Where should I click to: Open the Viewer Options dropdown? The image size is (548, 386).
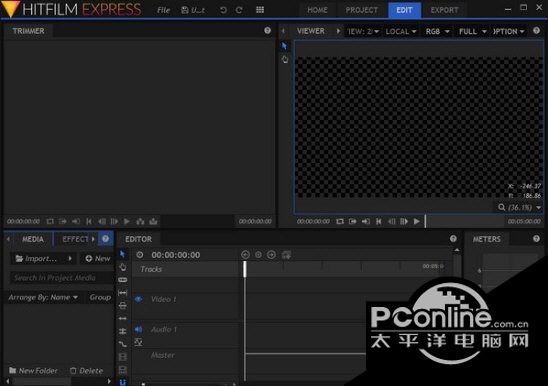tap(509, 31)
